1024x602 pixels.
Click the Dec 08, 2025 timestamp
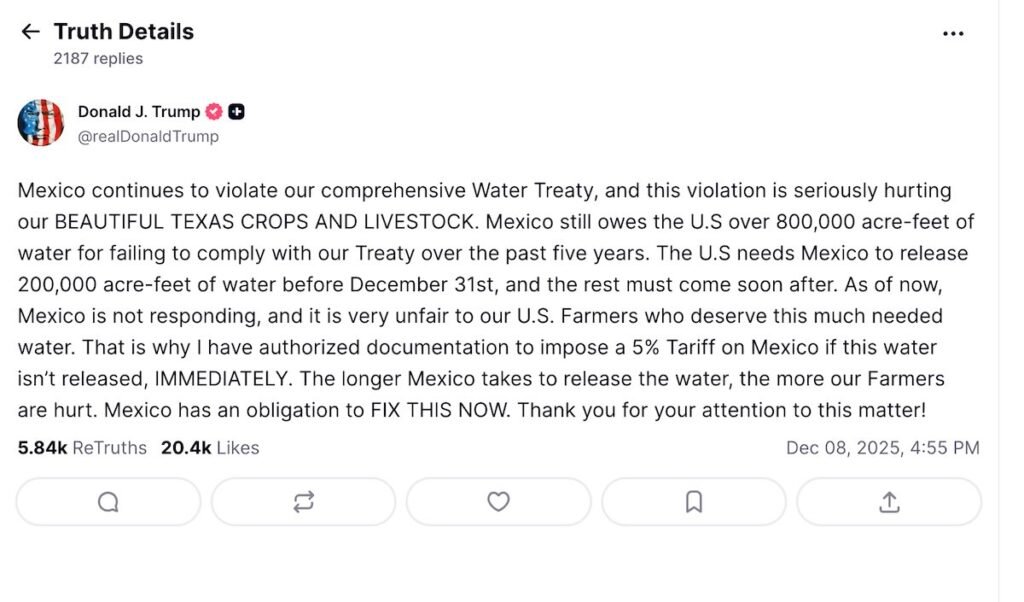point(884,447)
